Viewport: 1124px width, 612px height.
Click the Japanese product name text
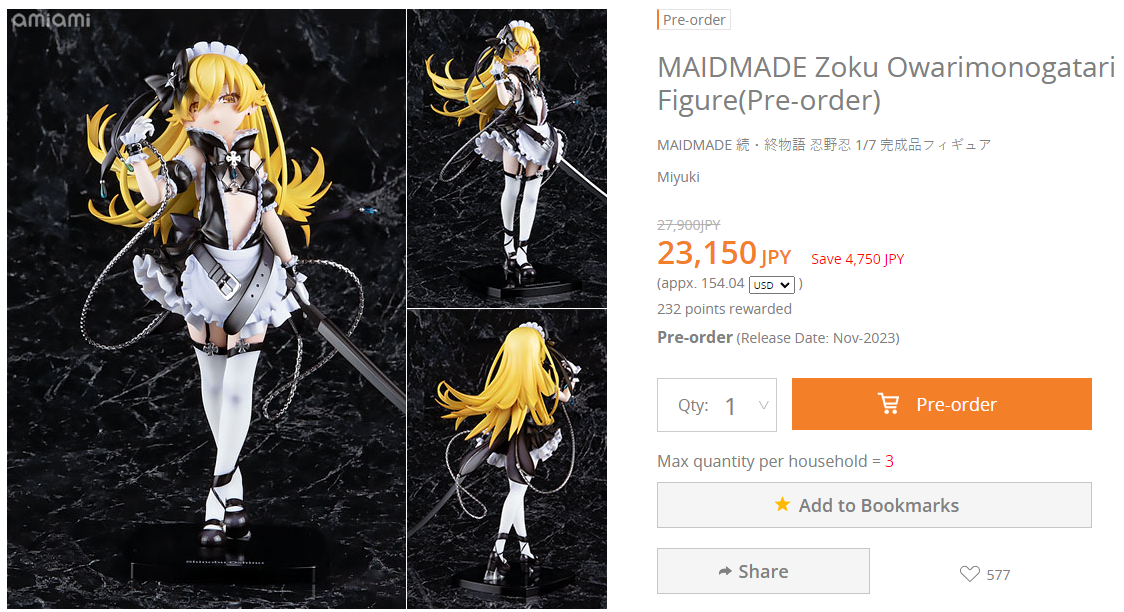pos(824,145)
